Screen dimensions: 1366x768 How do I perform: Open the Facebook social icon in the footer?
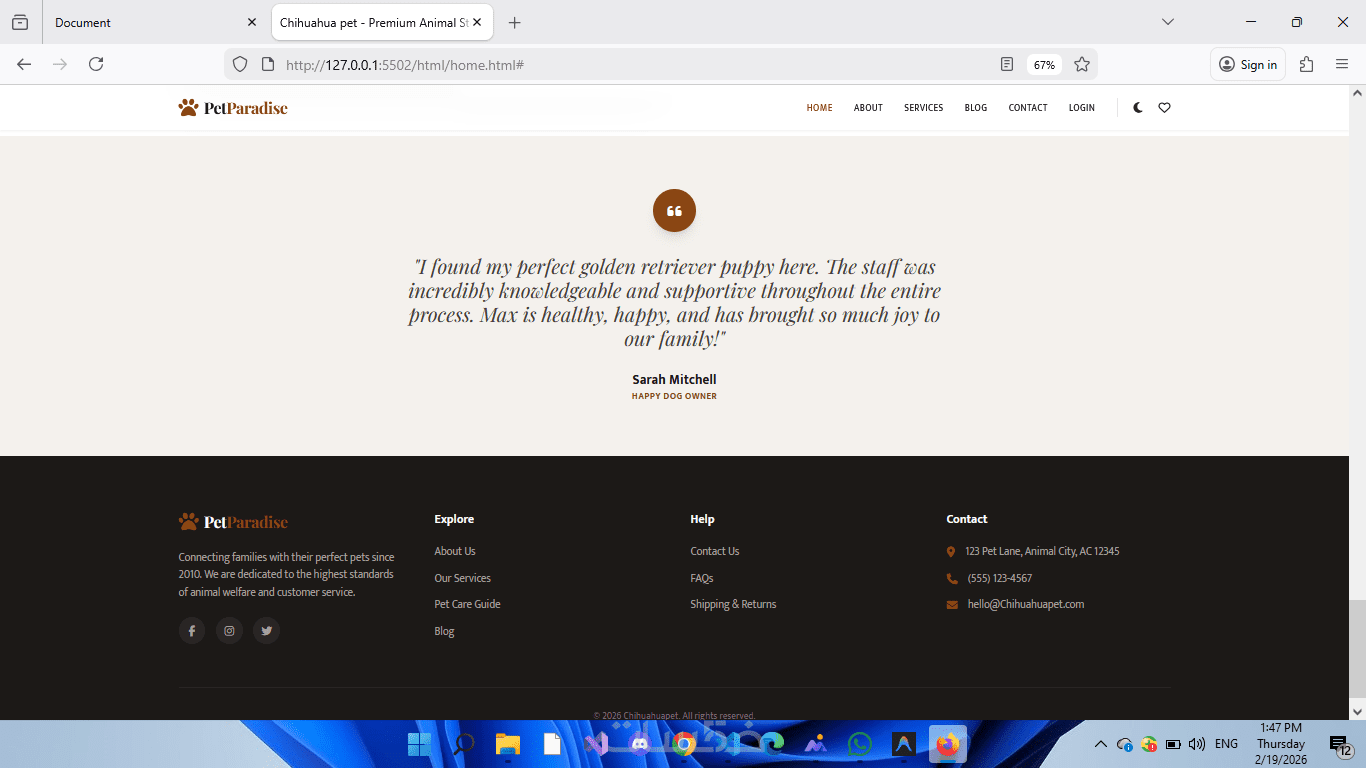[x=192, y=631]
